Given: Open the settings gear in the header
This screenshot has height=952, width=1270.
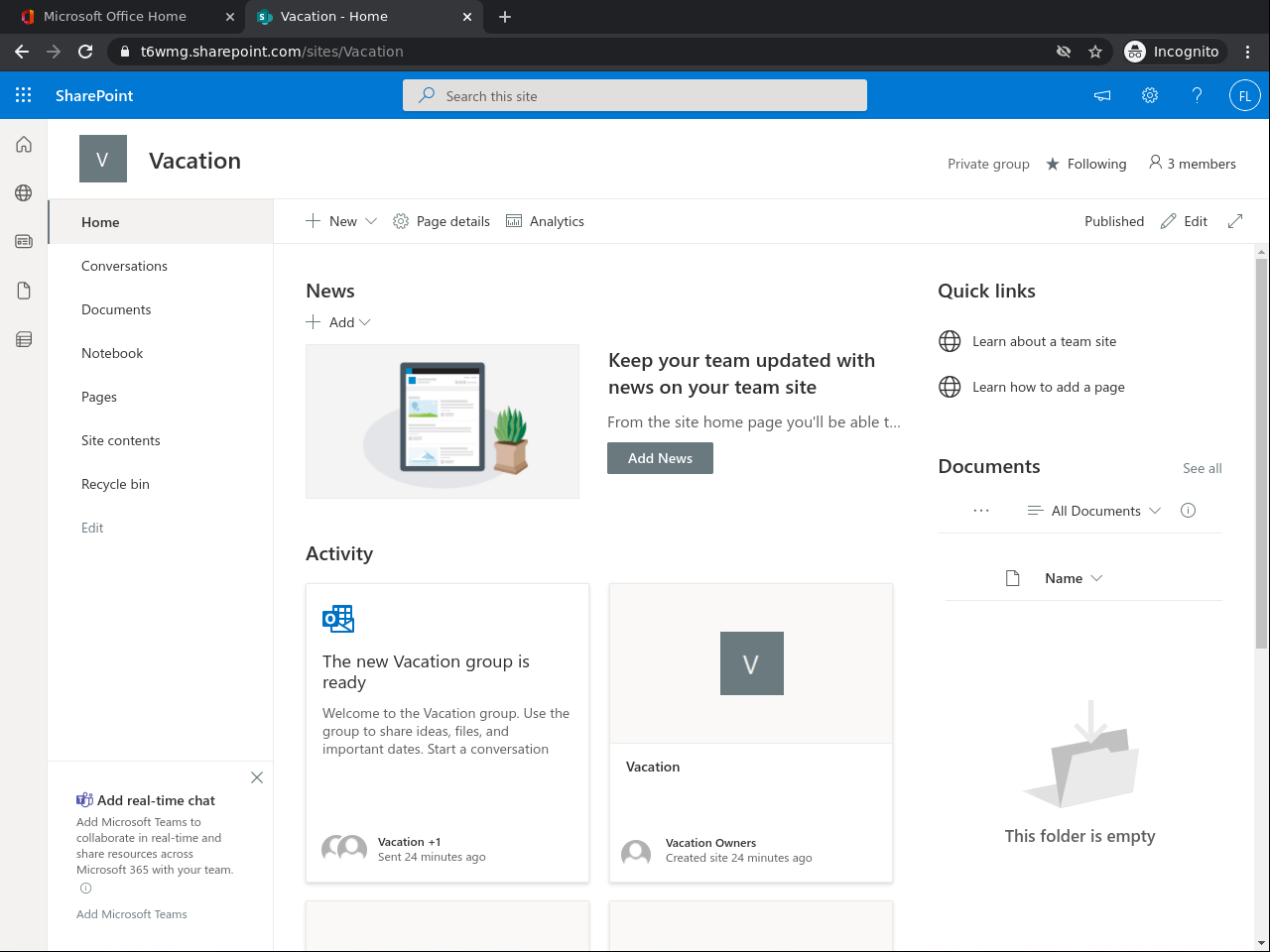Looking at the screenshot, I should (x=1150, y=95).
